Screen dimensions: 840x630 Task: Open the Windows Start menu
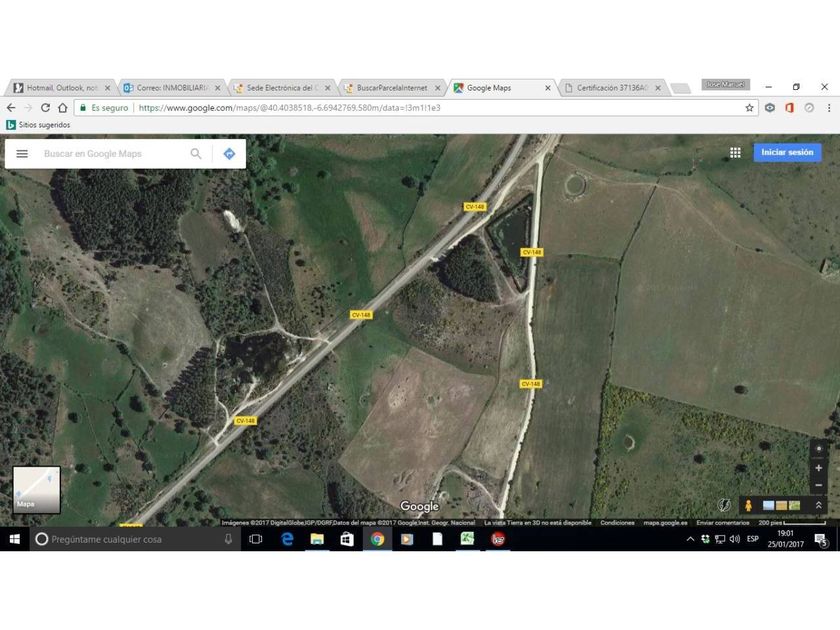pos(14,539)
